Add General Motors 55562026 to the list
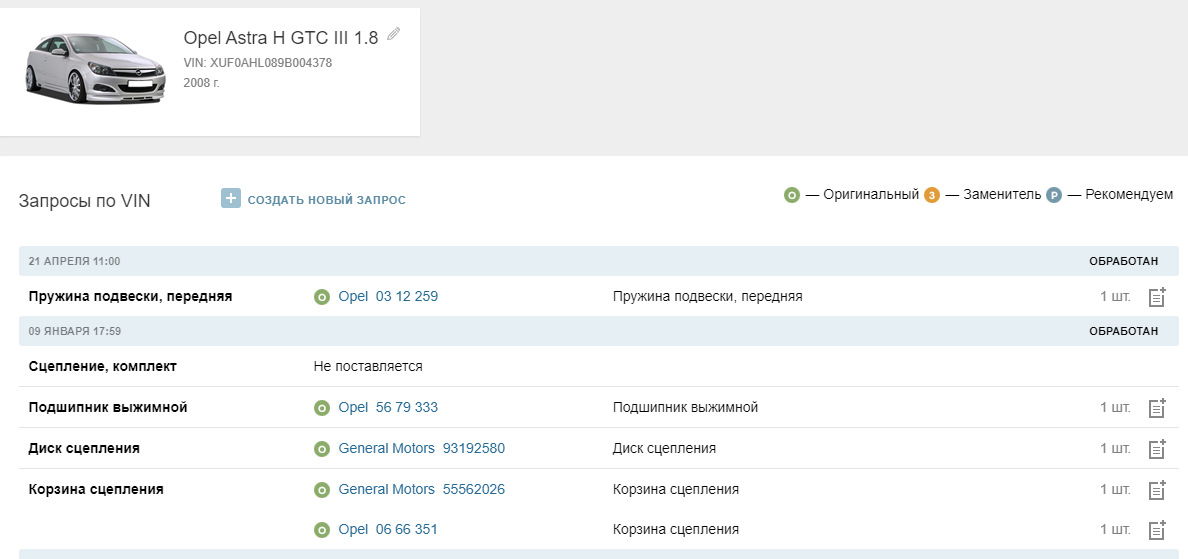 point(1157,490)
